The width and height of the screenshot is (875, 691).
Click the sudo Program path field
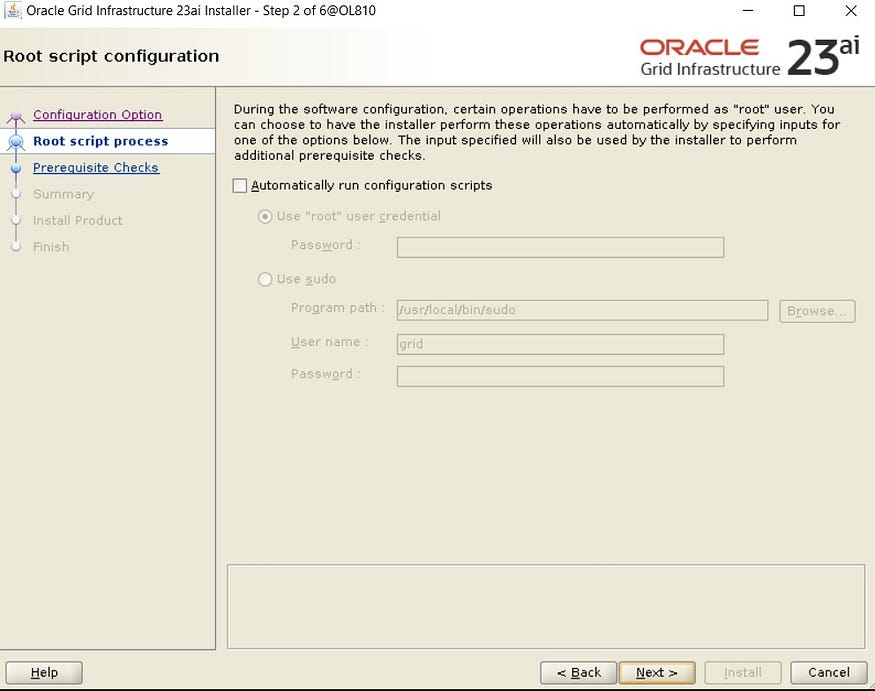(x=582, y=310)
